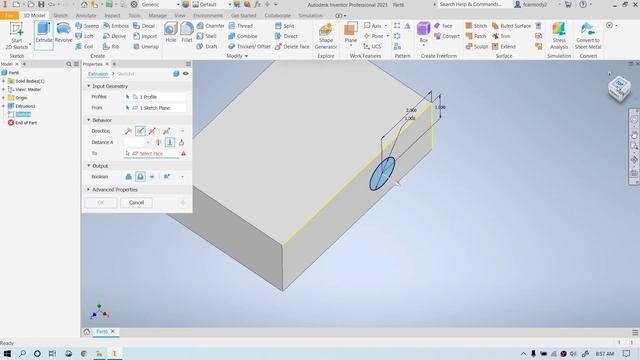The width and height of the screenshot is (640, 360).
Task: Open the freeform Box tool
Action: (424, 33)
